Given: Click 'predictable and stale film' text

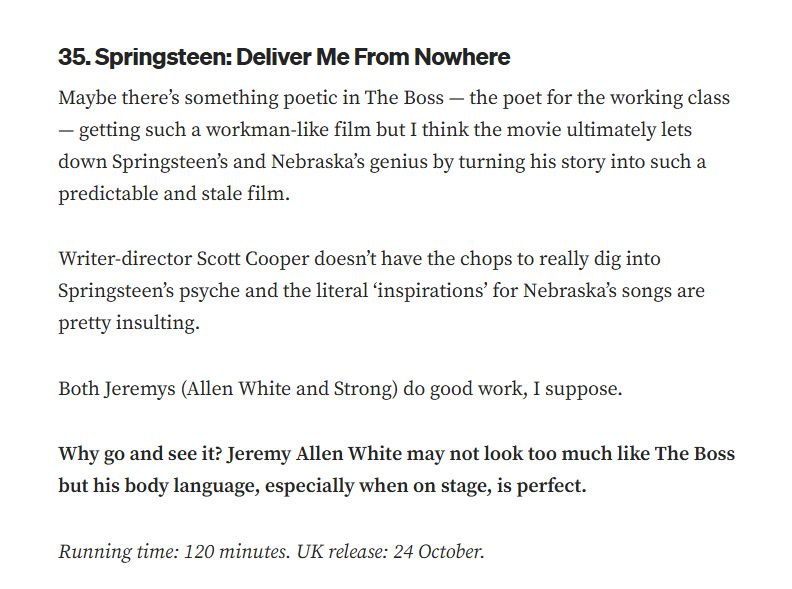Looking at the screenshot, I should 171,194.
